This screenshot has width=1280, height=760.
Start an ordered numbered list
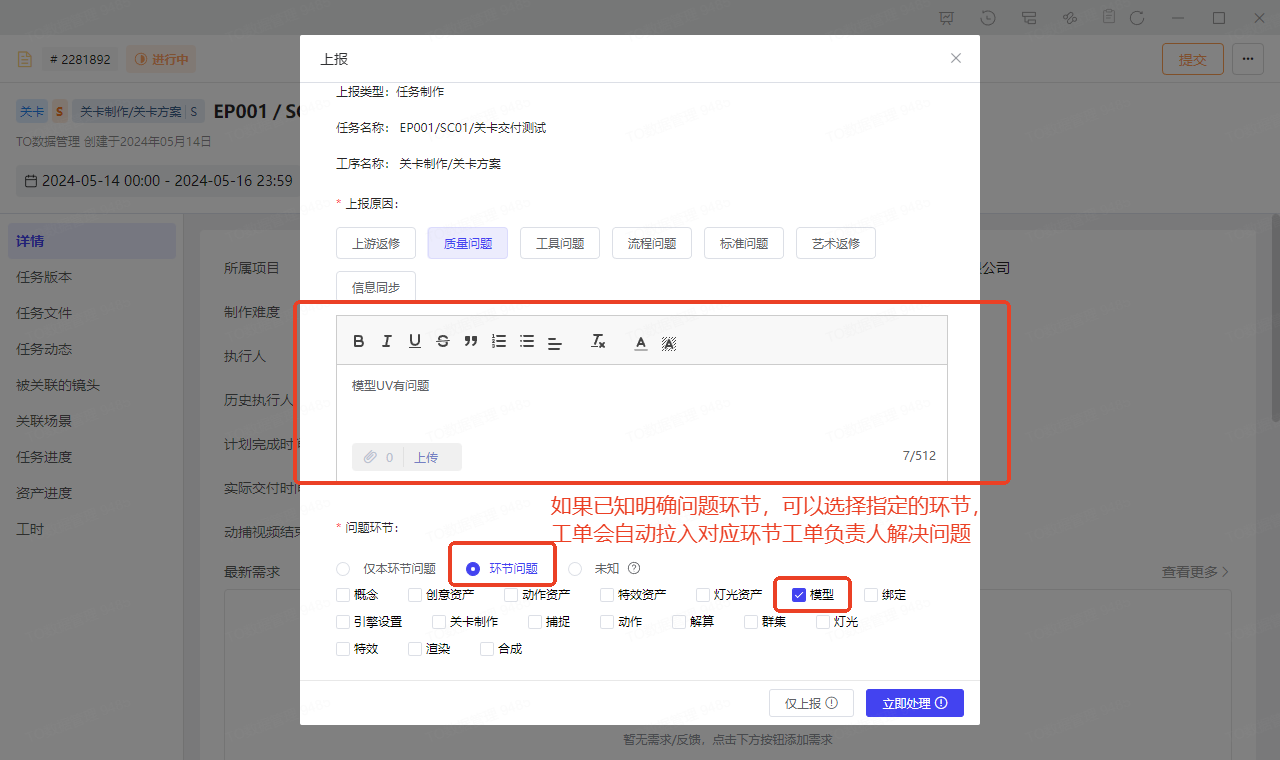[x=499, y=342]
